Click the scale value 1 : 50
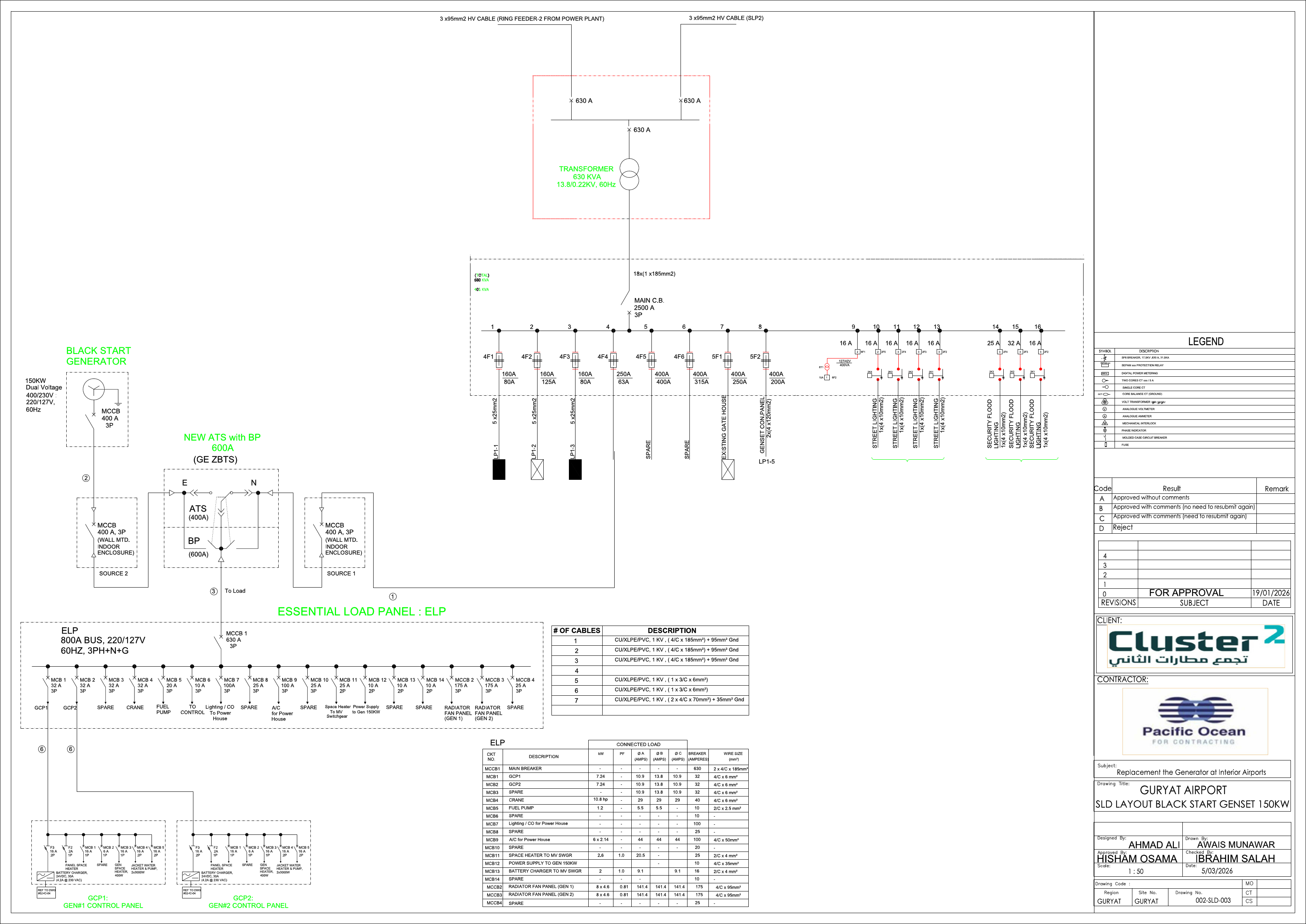Image resolution: width=1306 pixels, height=924 pixels. tap(1136, 872)
